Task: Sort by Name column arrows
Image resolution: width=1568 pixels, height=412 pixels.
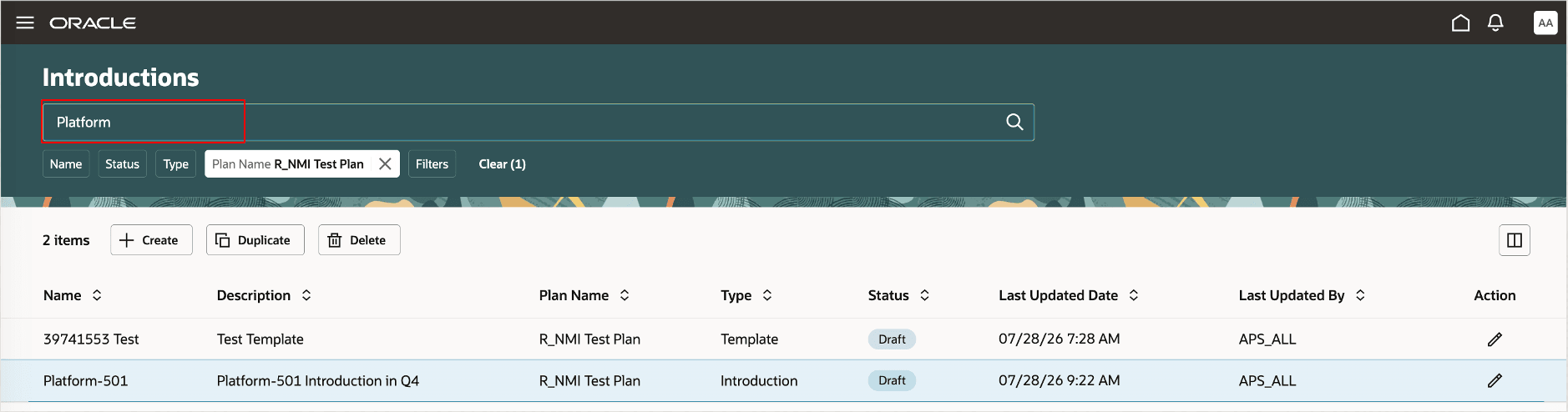Action: [97, 295]
